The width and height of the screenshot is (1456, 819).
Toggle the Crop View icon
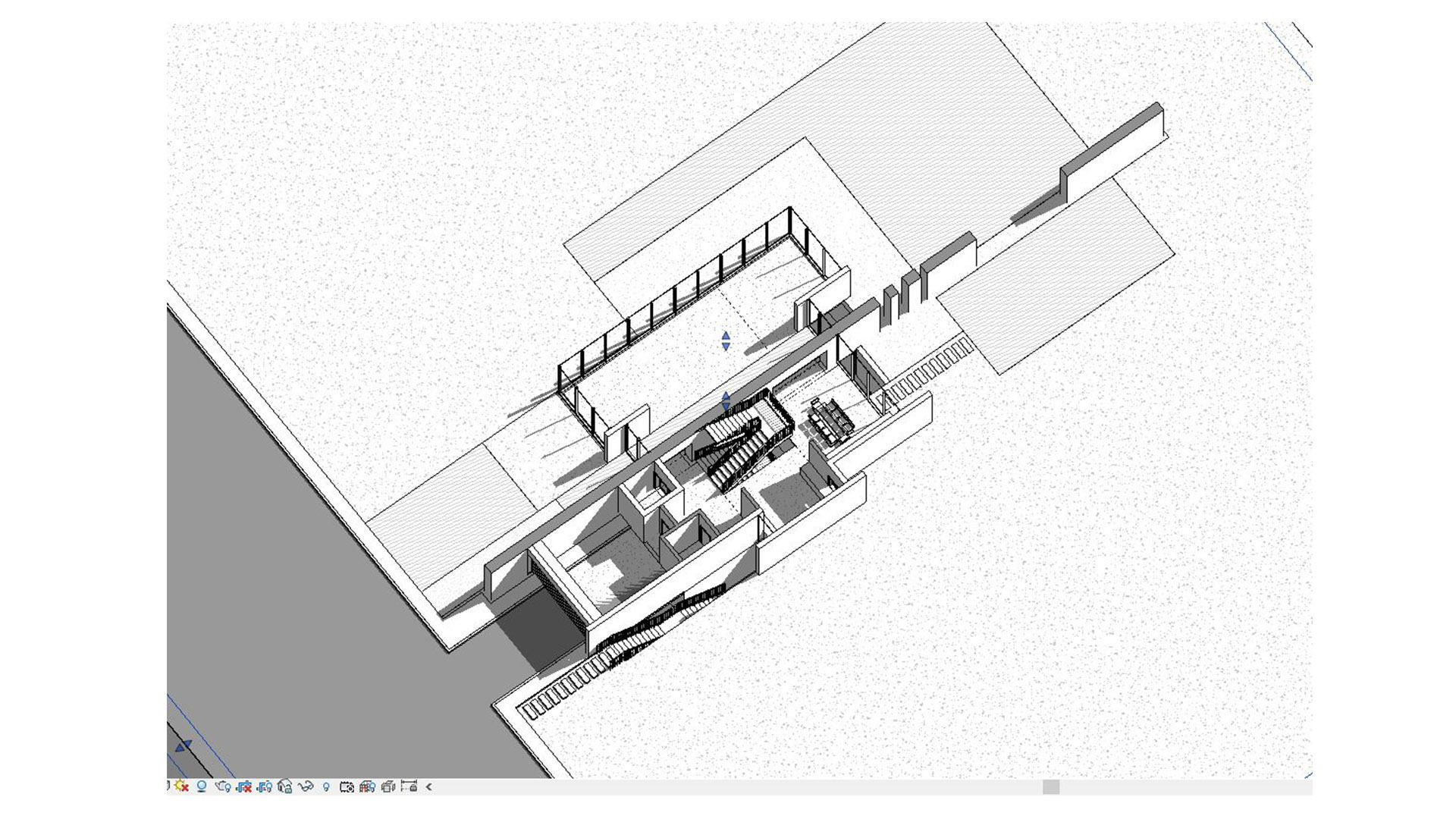pyautogui.click(x=243, y=786)
